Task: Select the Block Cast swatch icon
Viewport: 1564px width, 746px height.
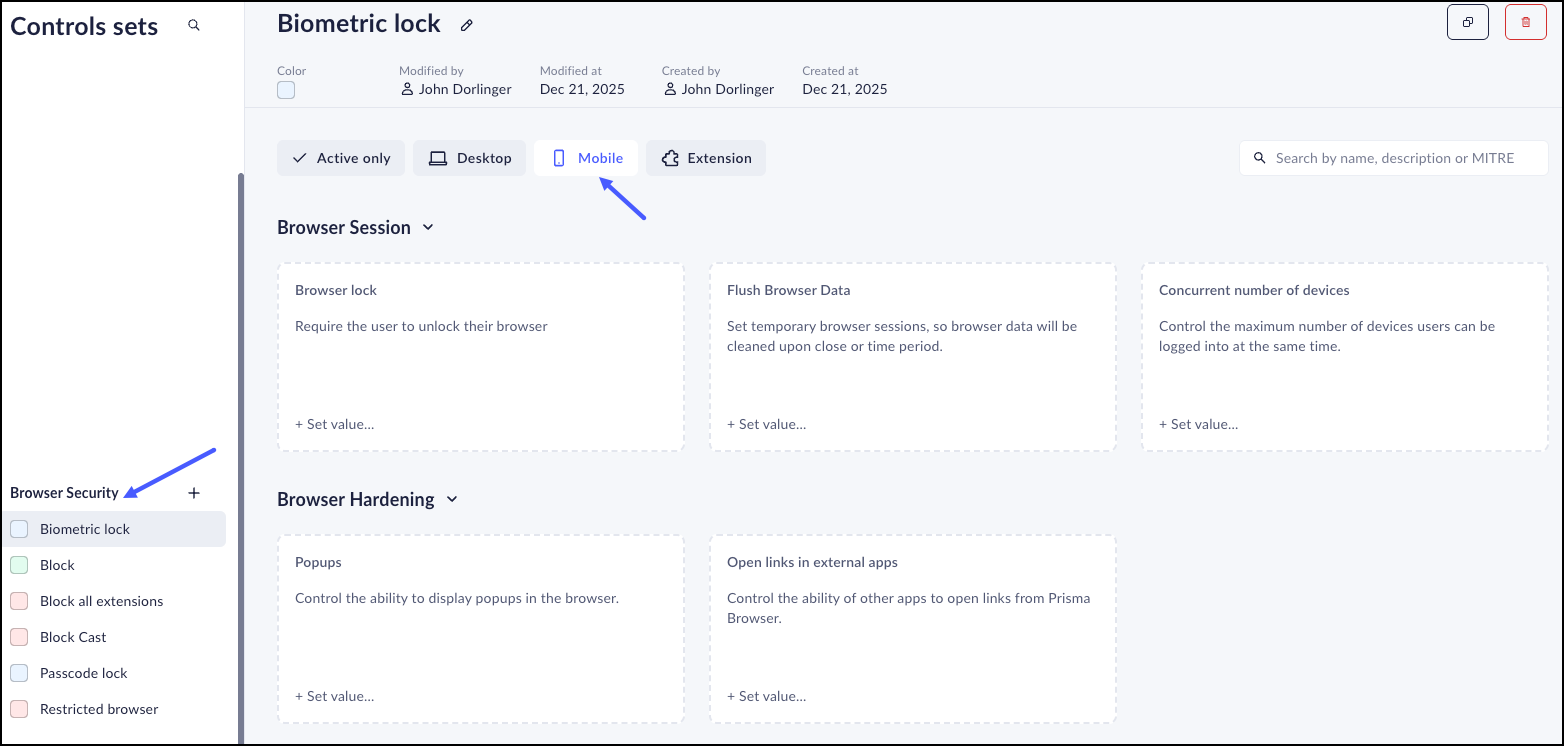Action: tap(19, 637)
